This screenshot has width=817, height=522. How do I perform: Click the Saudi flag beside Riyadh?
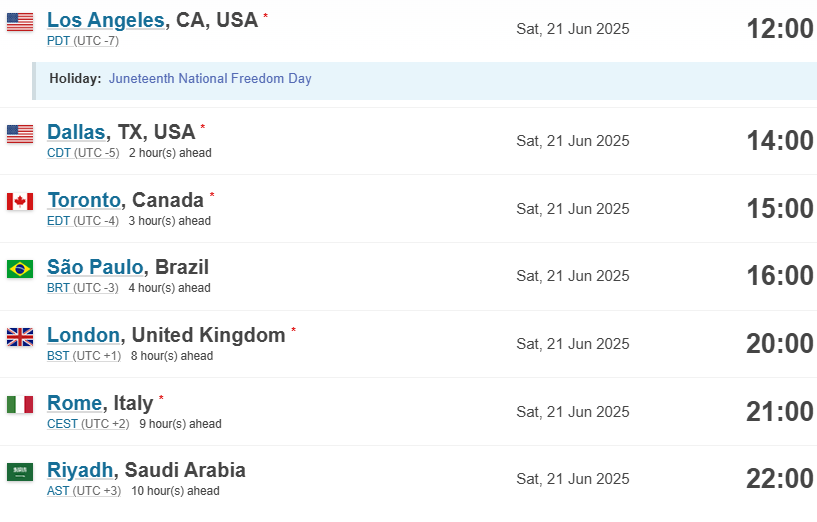[20, 472]
